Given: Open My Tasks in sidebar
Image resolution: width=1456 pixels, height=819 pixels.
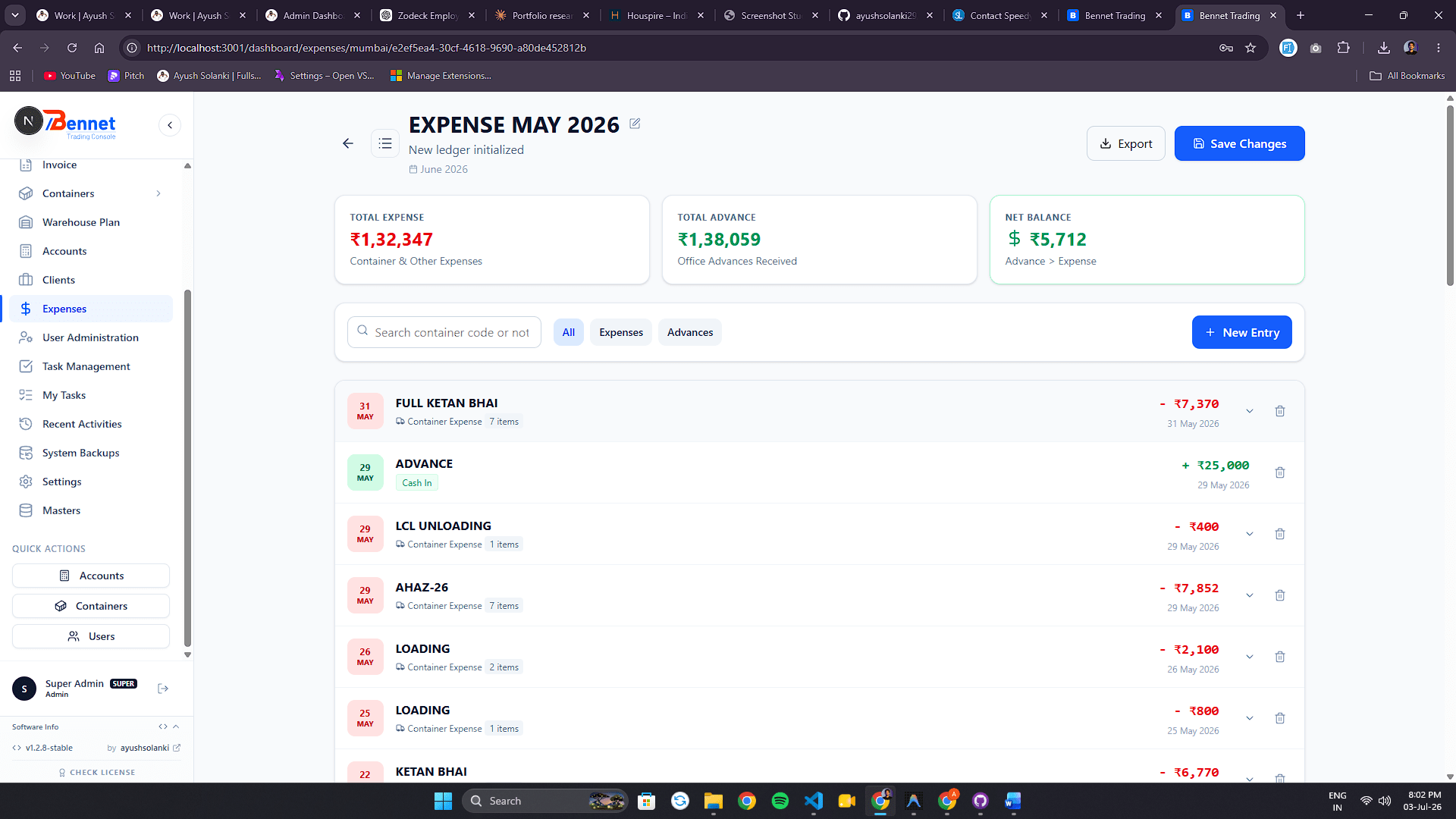Looking at the screenshot, I should click(x=91, y=395).
